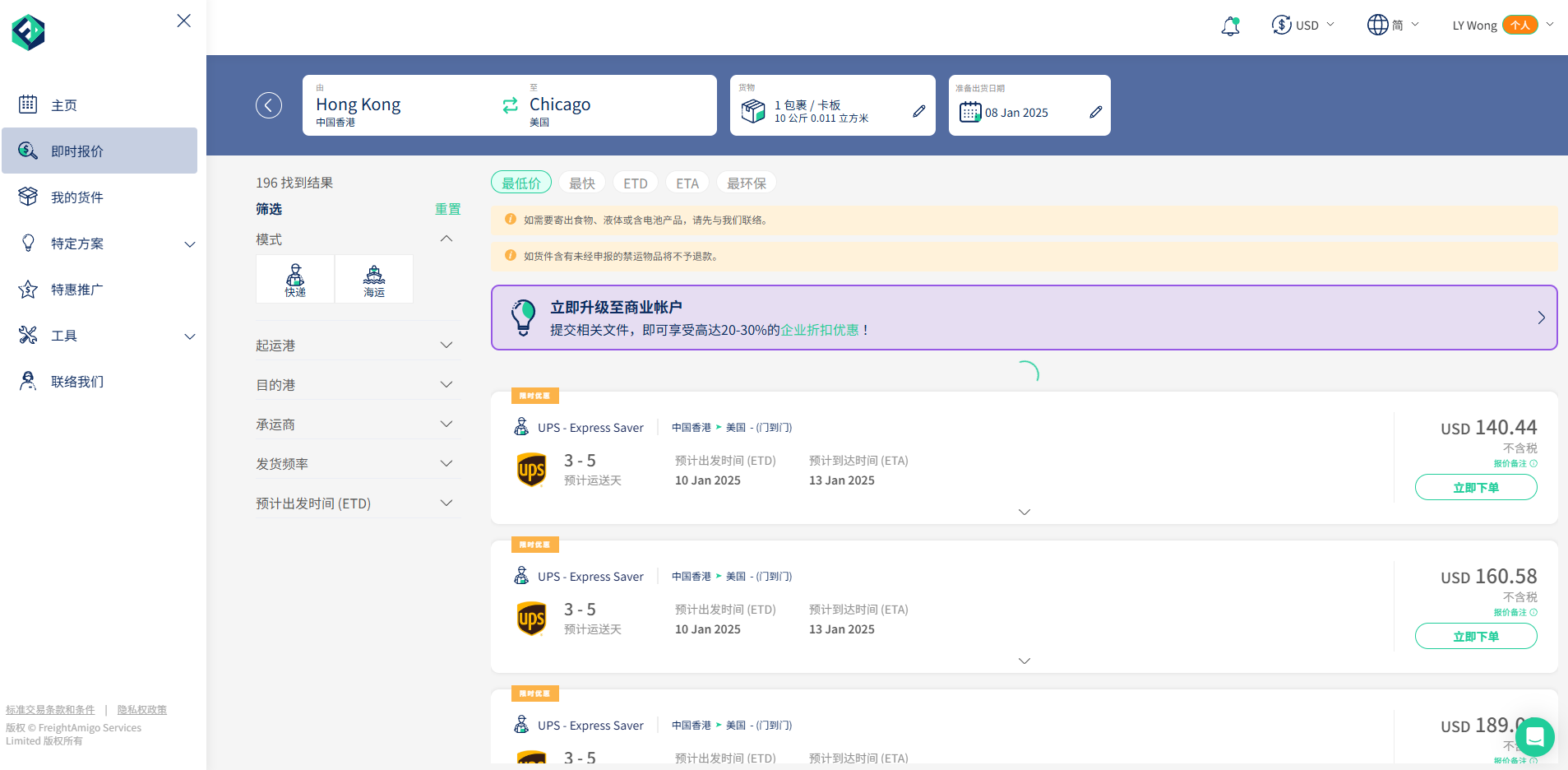Screen dimensions: 1568x770
Task: Expand details of the USD 160.58 quote
Action: (x=1025, y=661)
